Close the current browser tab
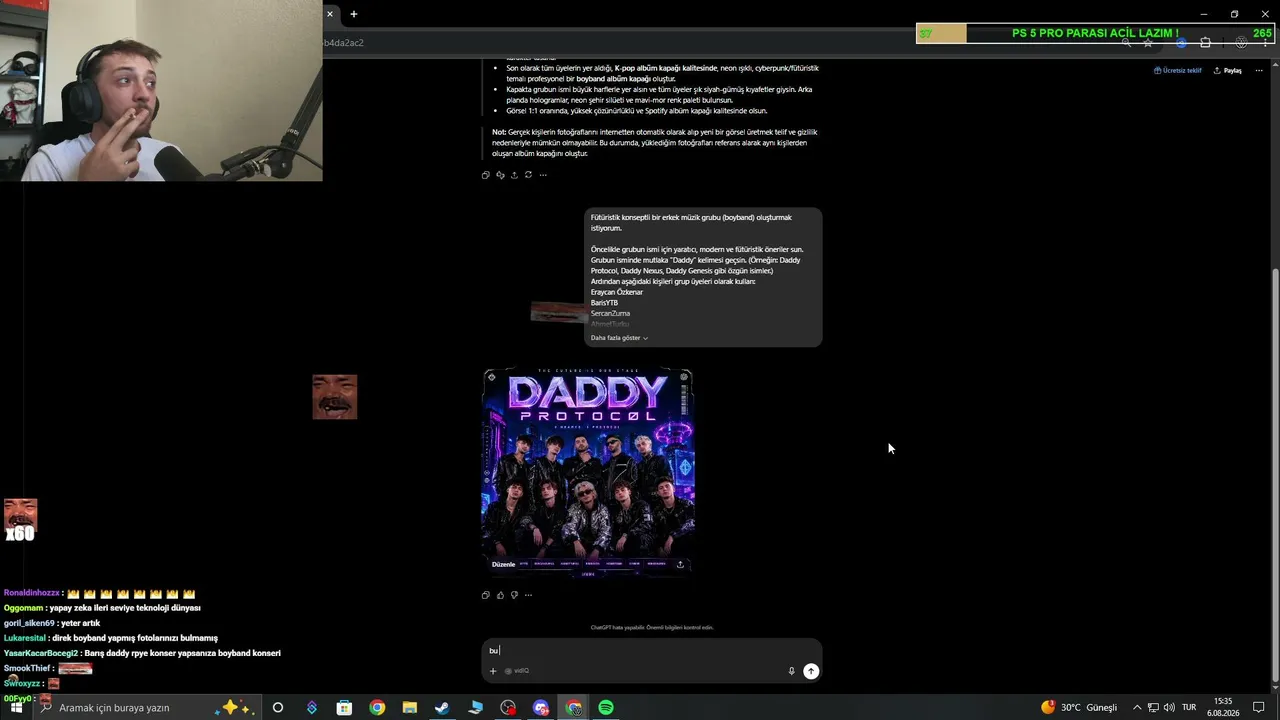 (329, 14)
